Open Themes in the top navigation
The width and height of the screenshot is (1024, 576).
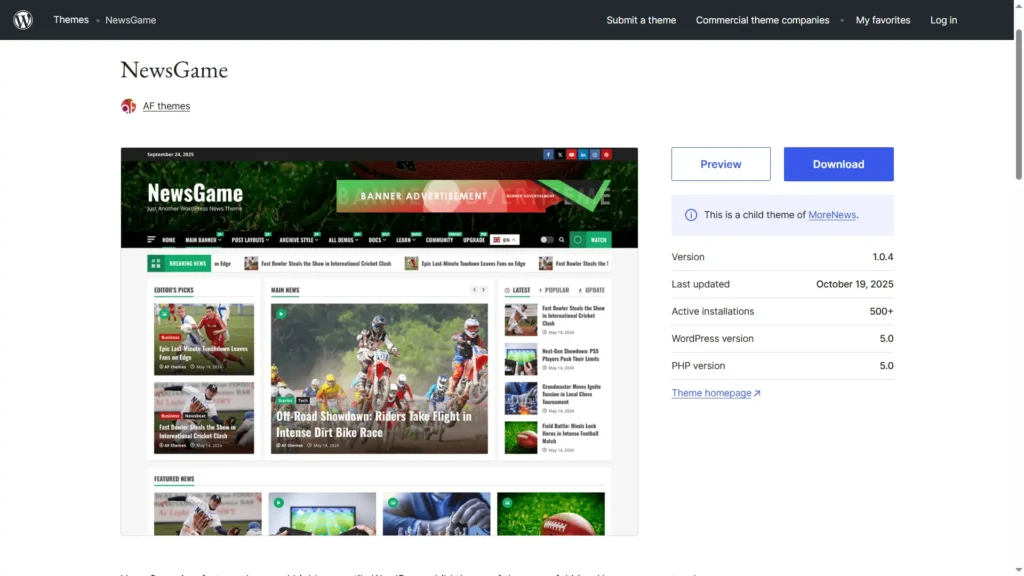71,20
